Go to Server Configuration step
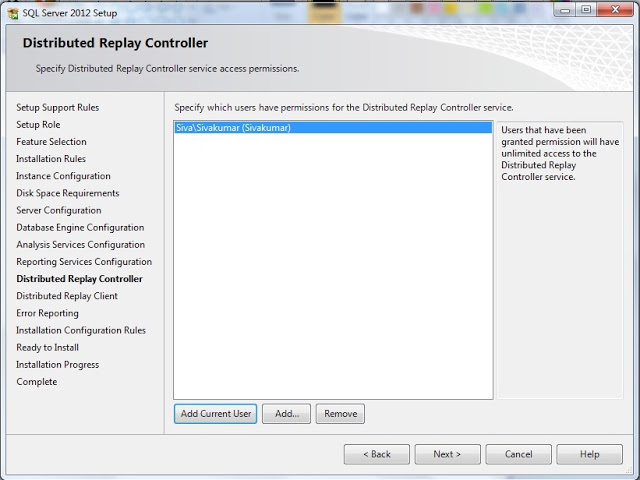640x480 pixels. [58, 210]
